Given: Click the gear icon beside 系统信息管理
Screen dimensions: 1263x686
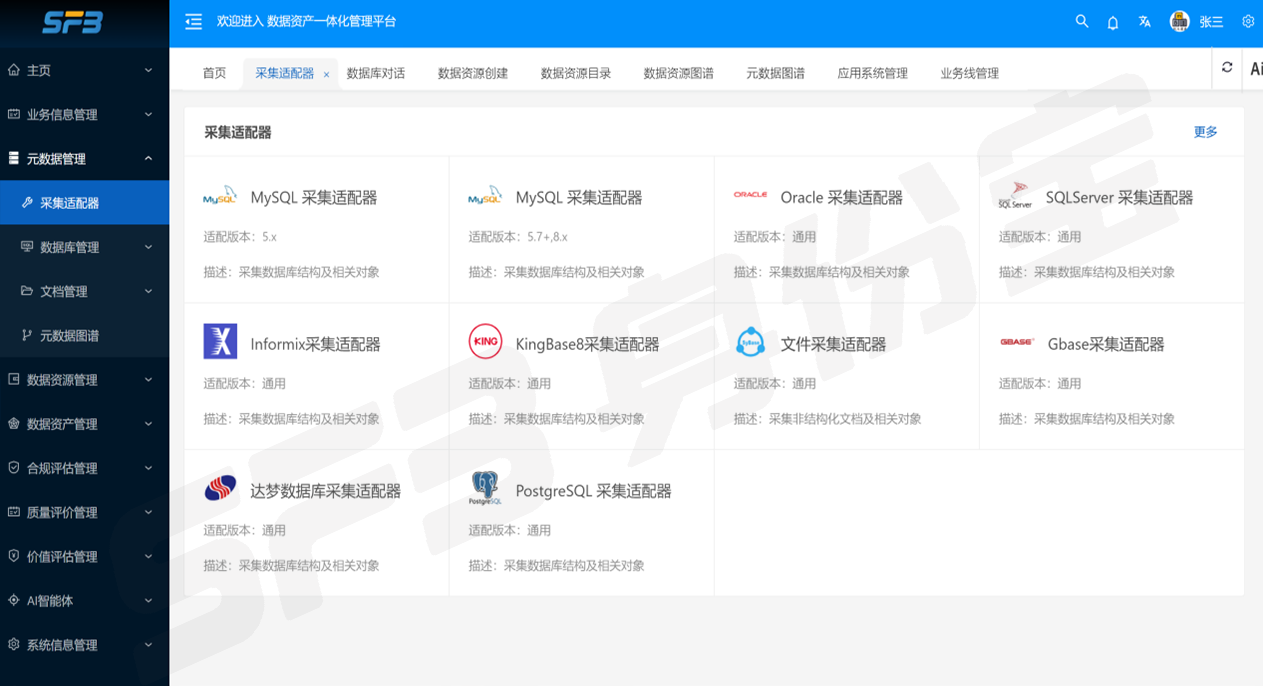Looking at the screenshot, I should [14, 644].
